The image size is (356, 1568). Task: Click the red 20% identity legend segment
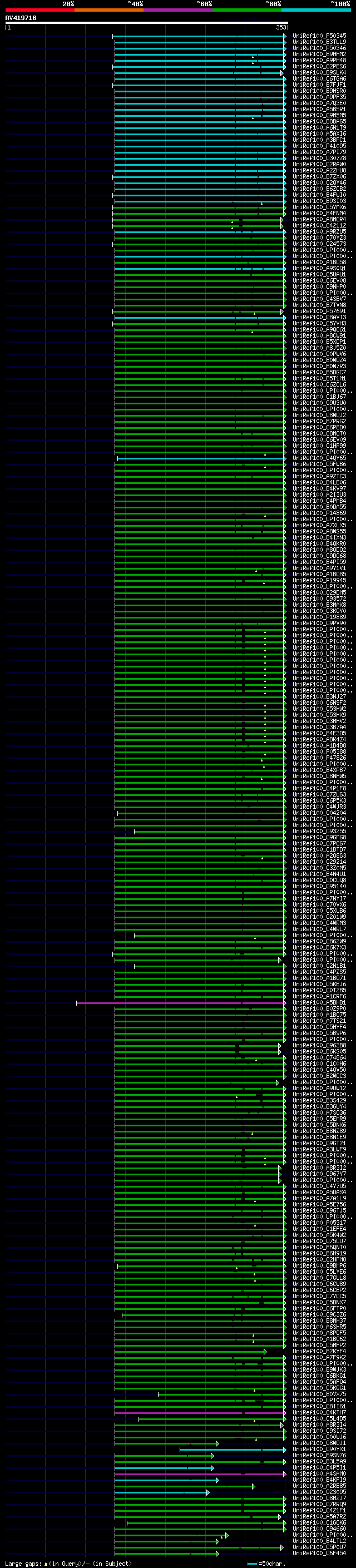39,10
